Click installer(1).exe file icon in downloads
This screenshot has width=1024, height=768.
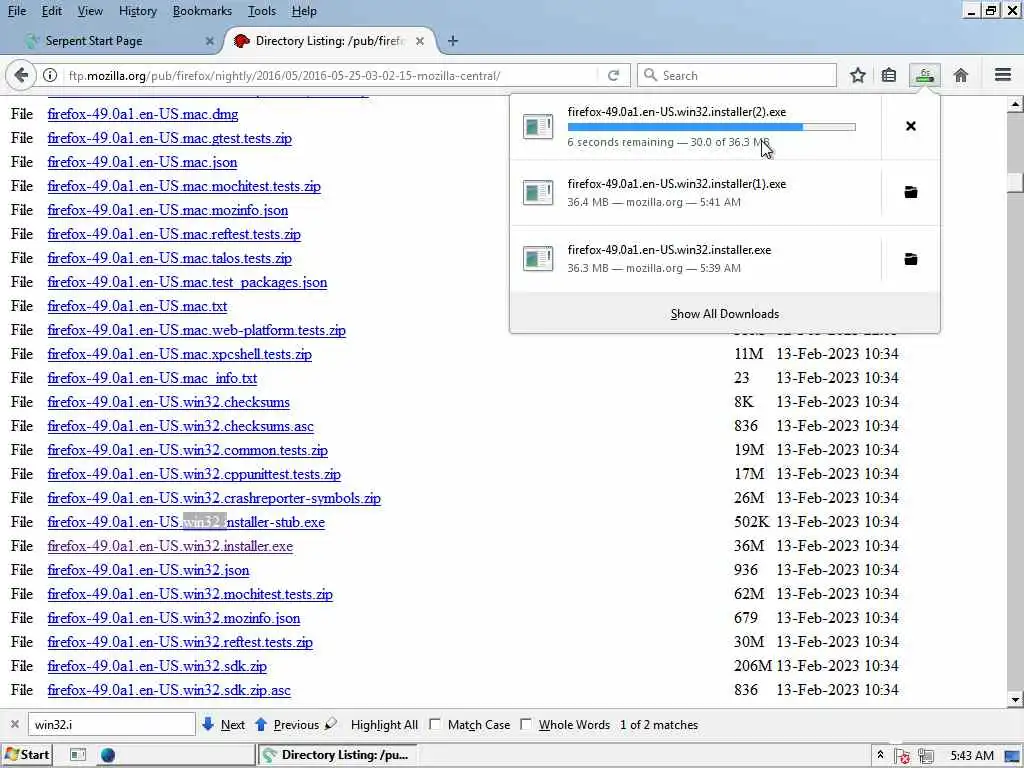[x=538, y=193]
